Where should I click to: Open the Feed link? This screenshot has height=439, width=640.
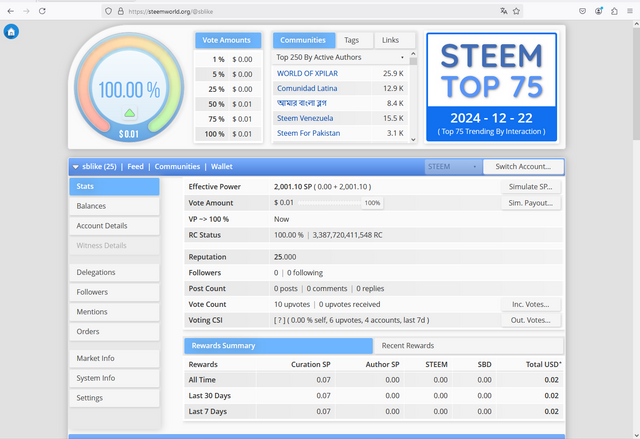coord(136,167)
